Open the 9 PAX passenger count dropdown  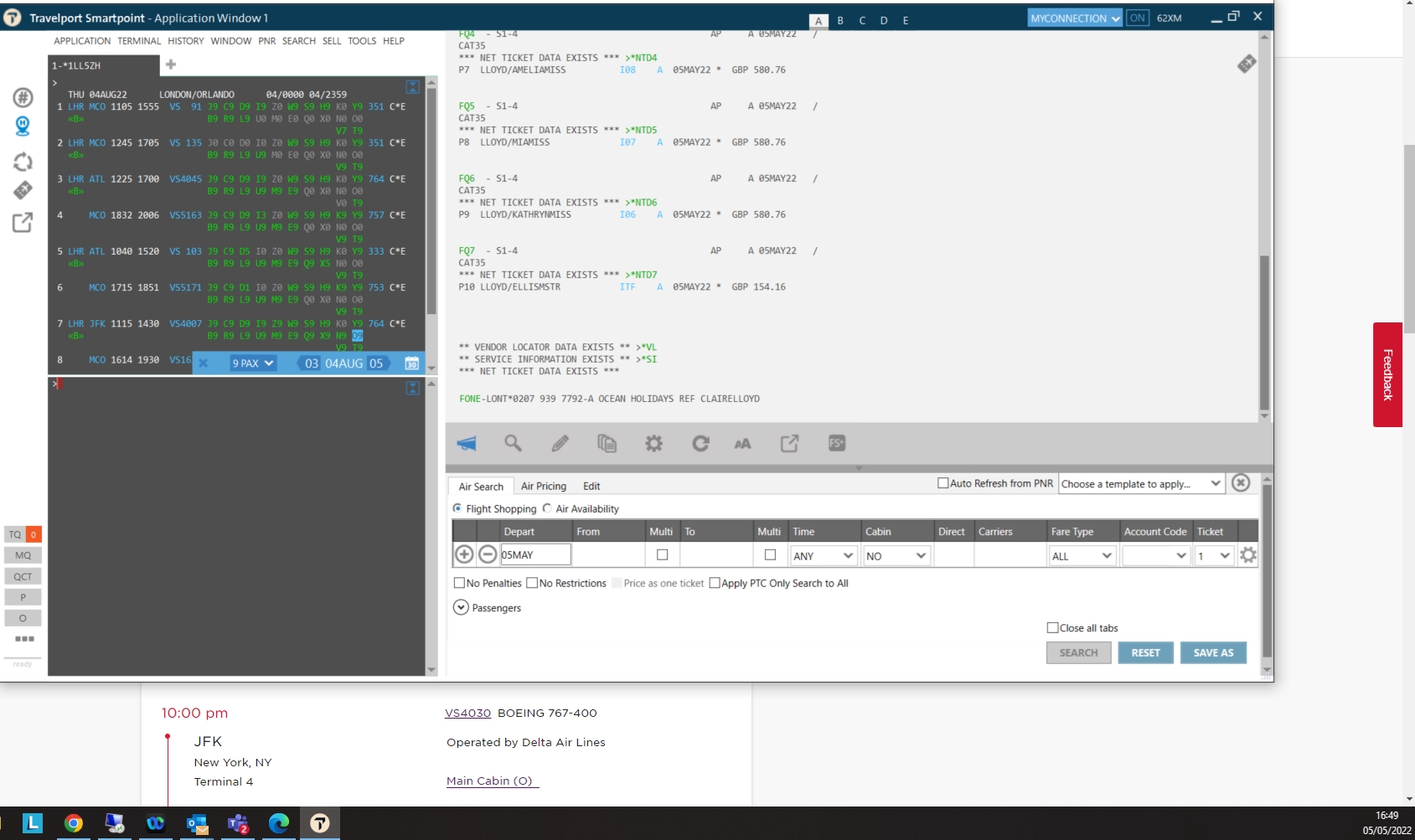252,363
